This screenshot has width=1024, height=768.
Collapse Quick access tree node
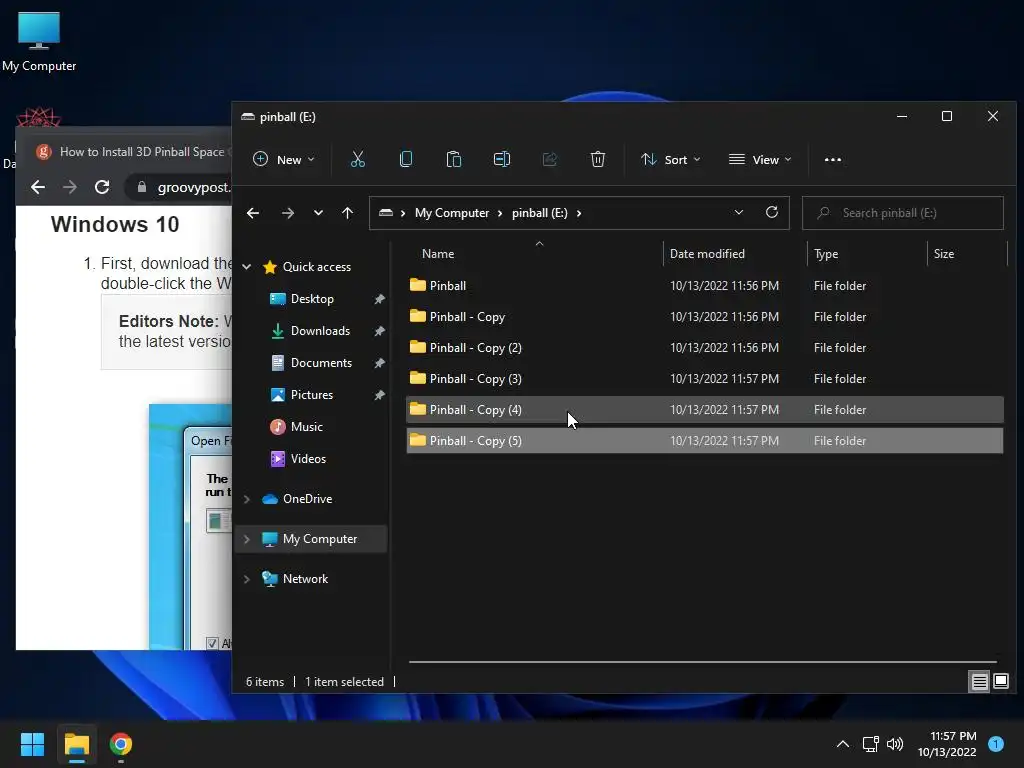point(247,266)
